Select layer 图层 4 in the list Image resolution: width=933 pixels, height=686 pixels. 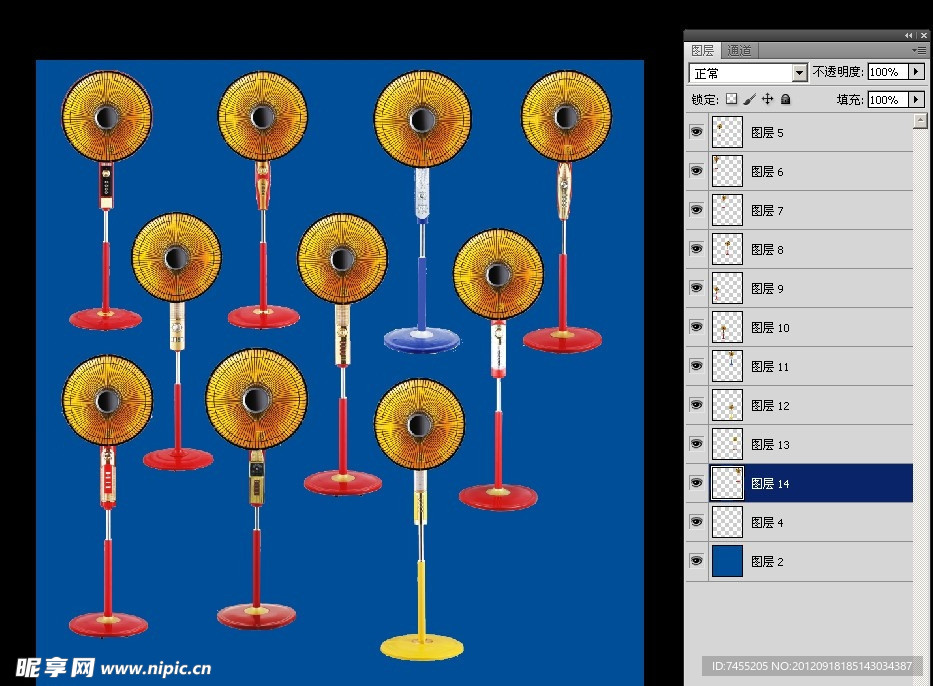coord(766,522)
